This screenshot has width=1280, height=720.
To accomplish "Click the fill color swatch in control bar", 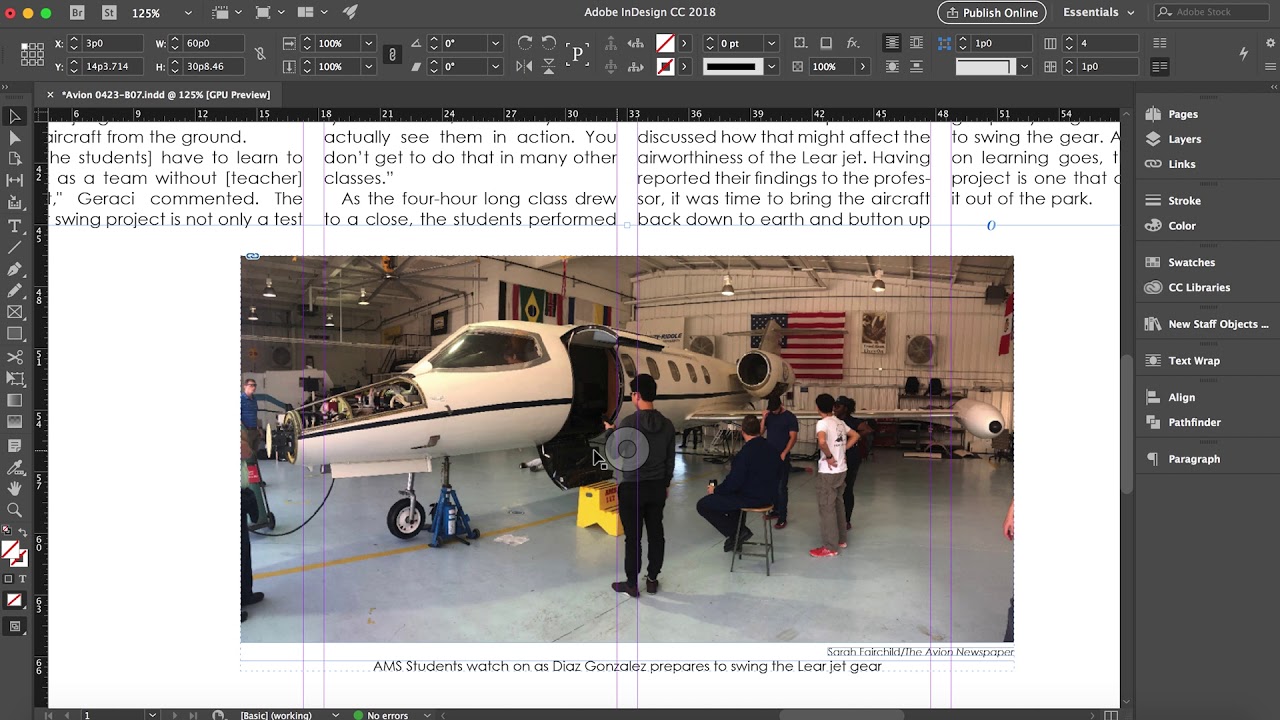I will click(x=665, y=43).
